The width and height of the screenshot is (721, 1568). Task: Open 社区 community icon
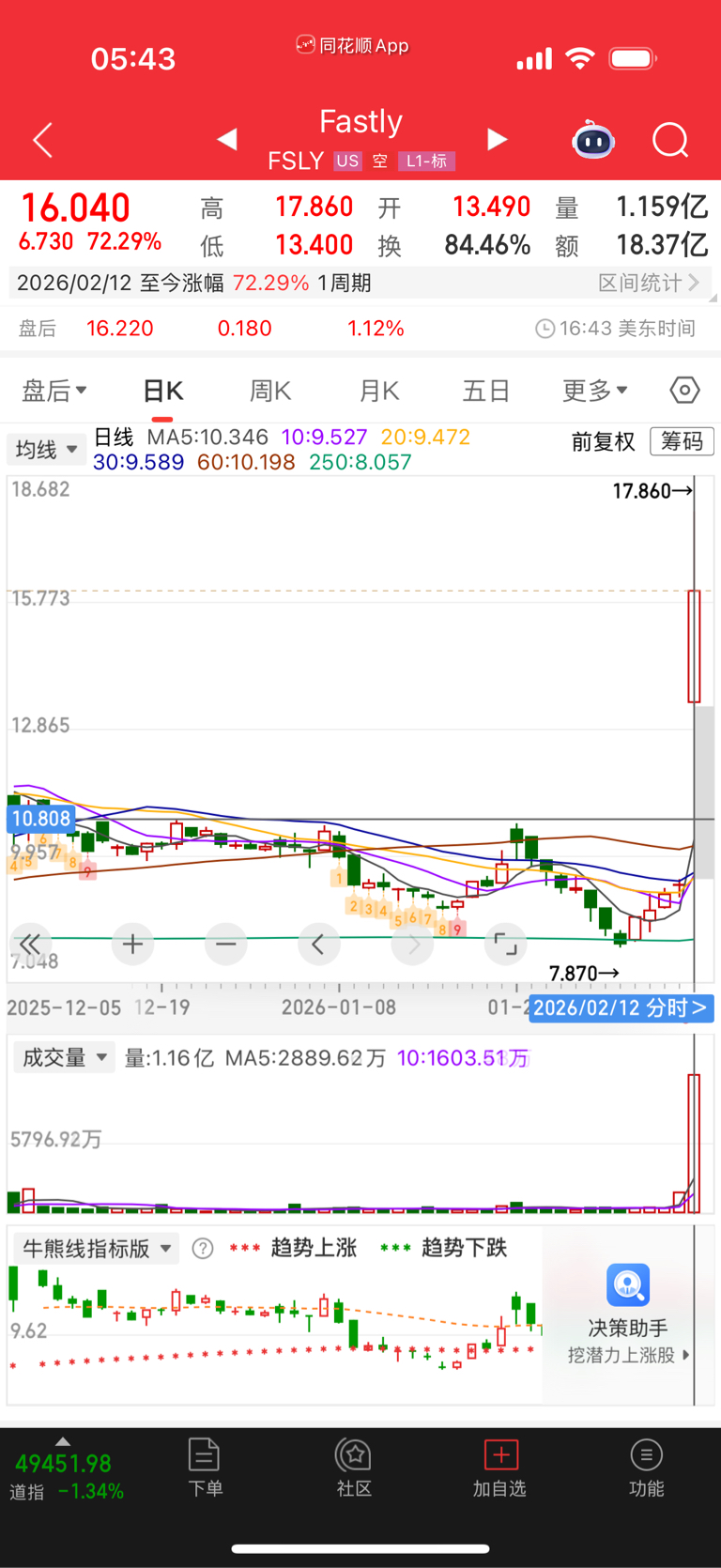354,1455
